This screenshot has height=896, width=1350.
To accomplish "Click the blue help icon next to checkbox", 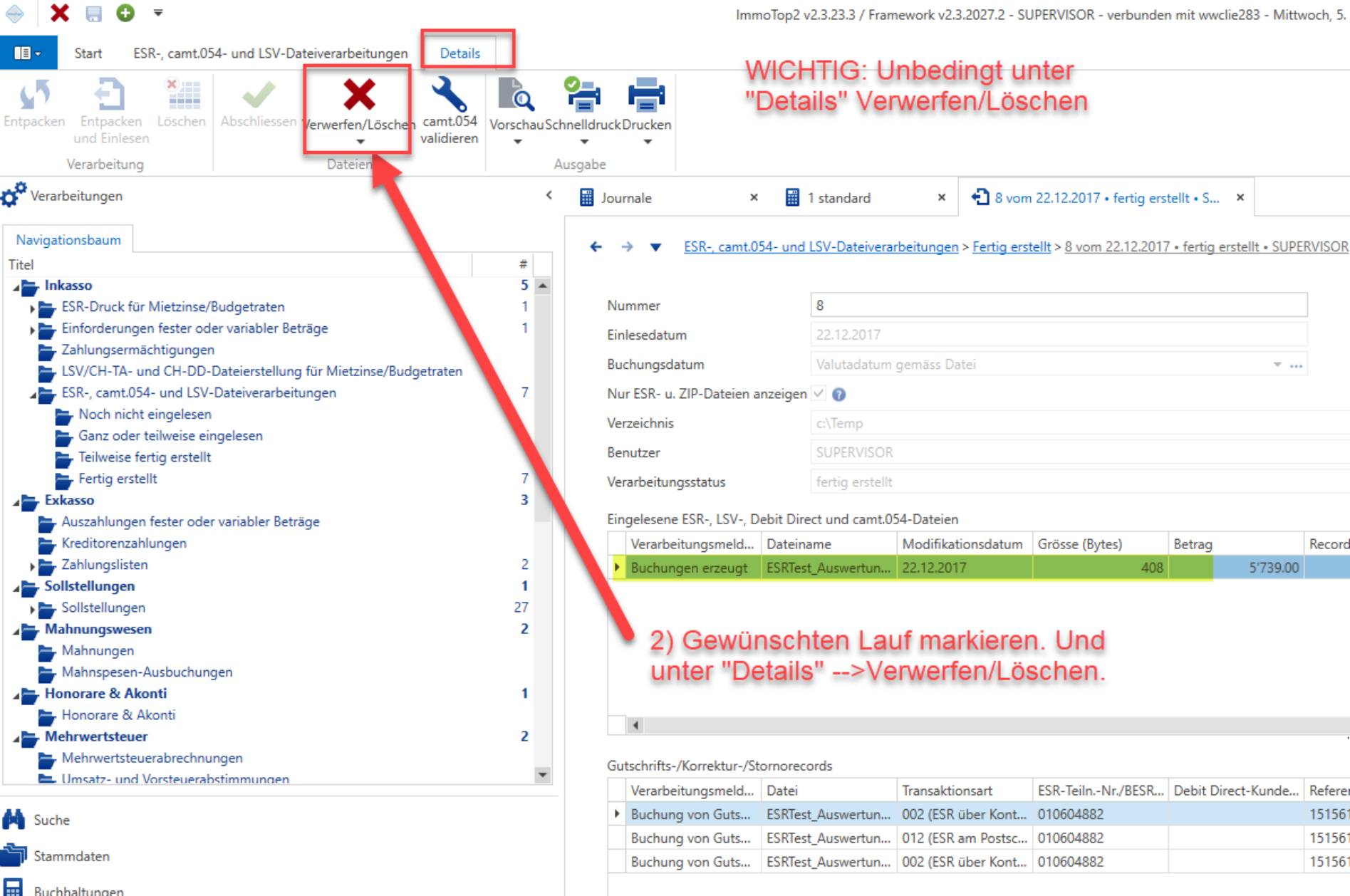I will click(839, 394).
